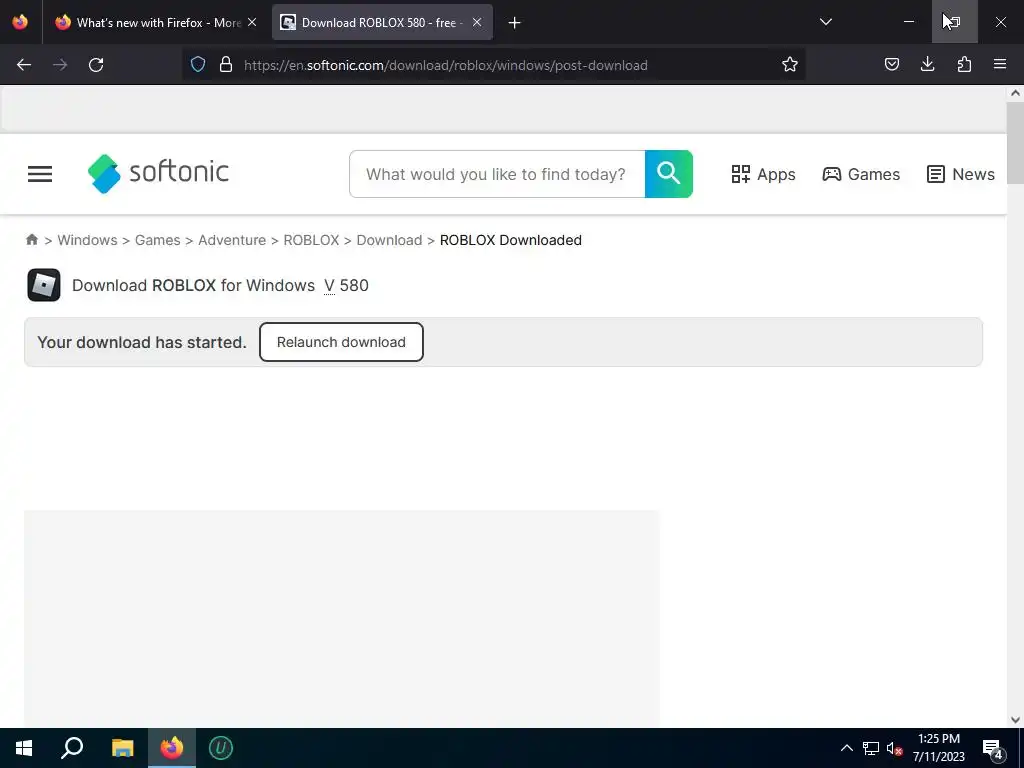
Task: Open Adventure breadcrumb link
Action: 232,240
